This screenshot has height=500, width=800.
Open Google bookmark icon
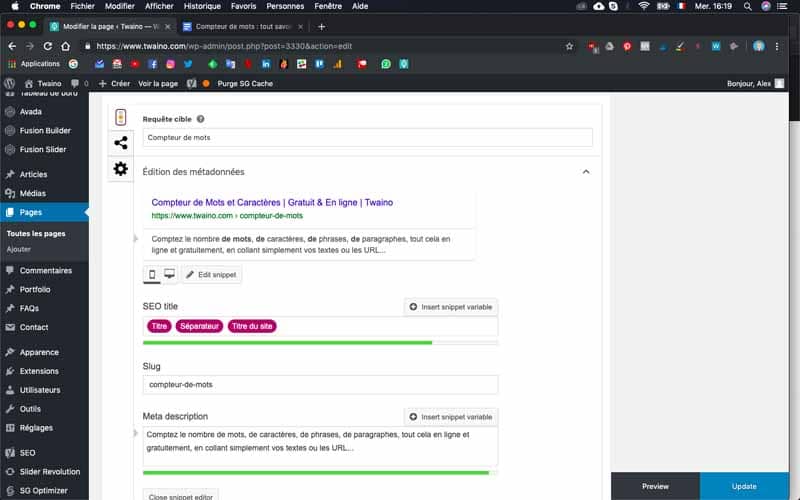click(x=73, y=64)
